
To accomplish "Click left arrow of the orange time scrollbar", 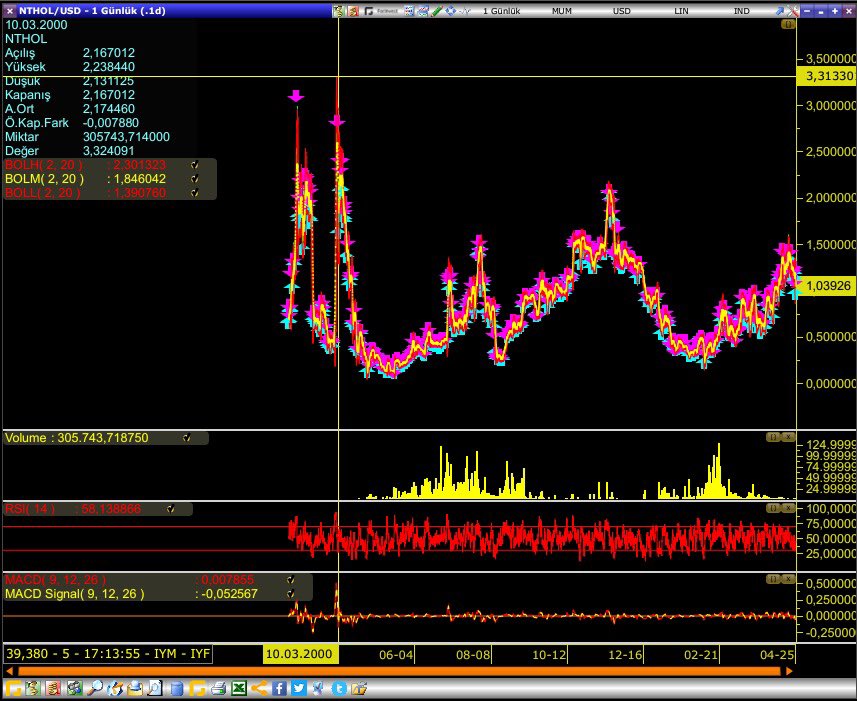I will pyautogui.click(x=9, y=671).
